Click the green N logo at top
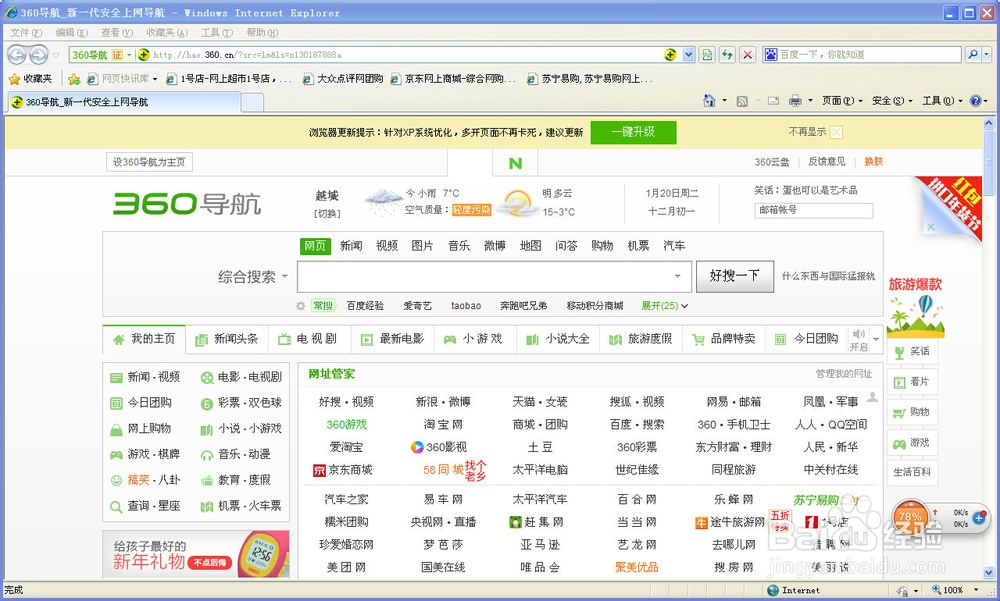Screen dimensions: 1000x601 point(515,163)
